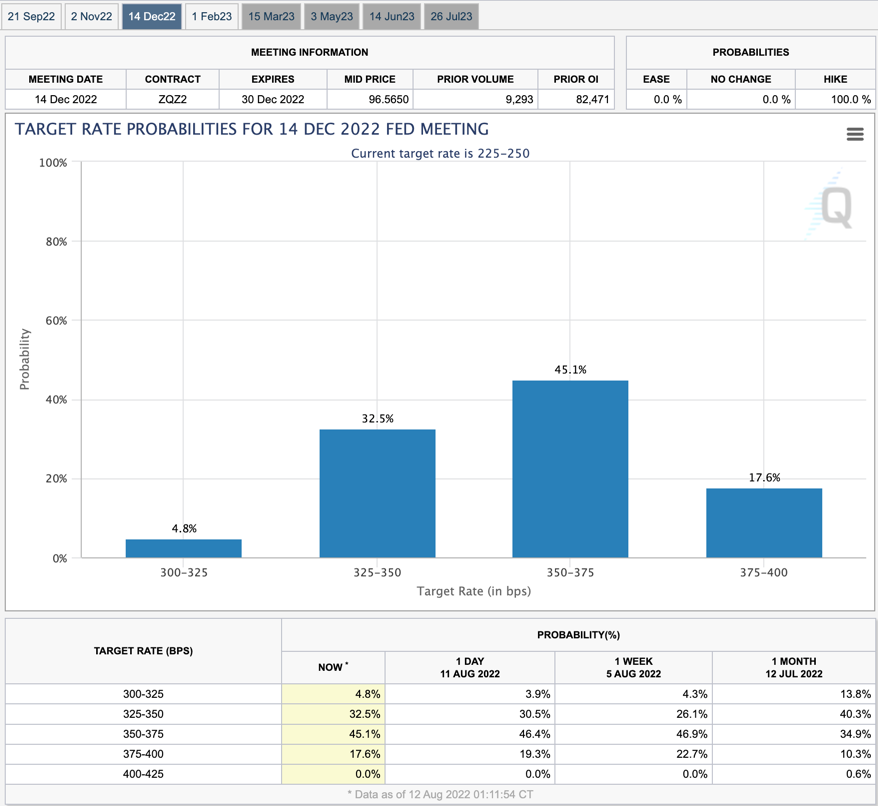Viewport: 878px width, 806px height.
Task: Select the 26 Jul23 meeting tab
Action: (451, 16)
